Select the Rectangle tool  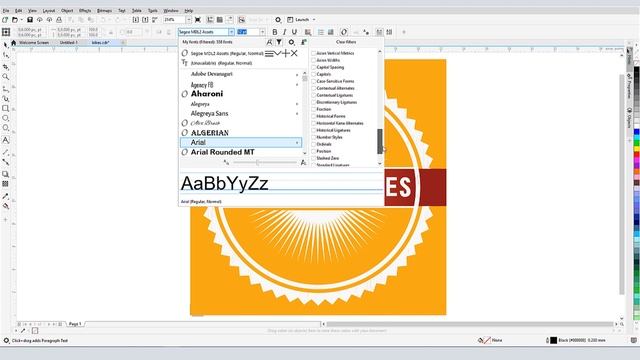5,108
